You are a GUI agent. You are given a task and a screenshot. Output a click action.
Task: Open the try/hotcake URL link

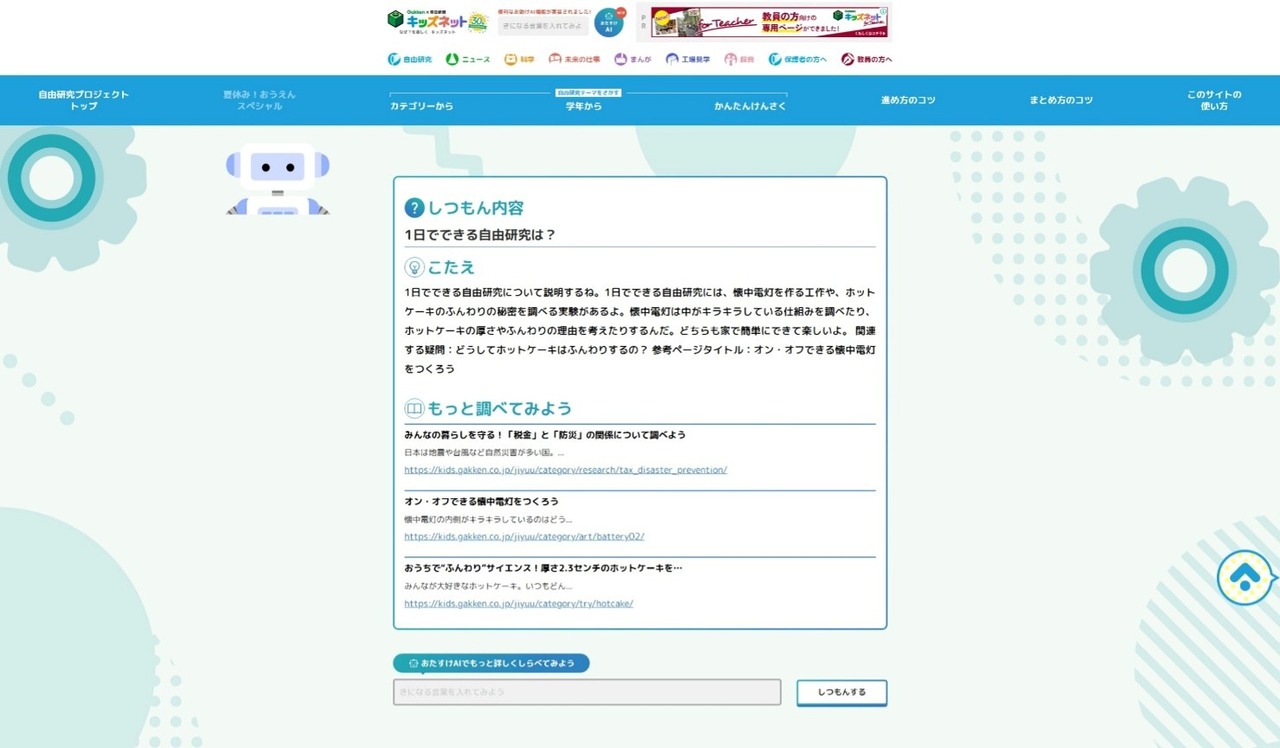(519, 604)
